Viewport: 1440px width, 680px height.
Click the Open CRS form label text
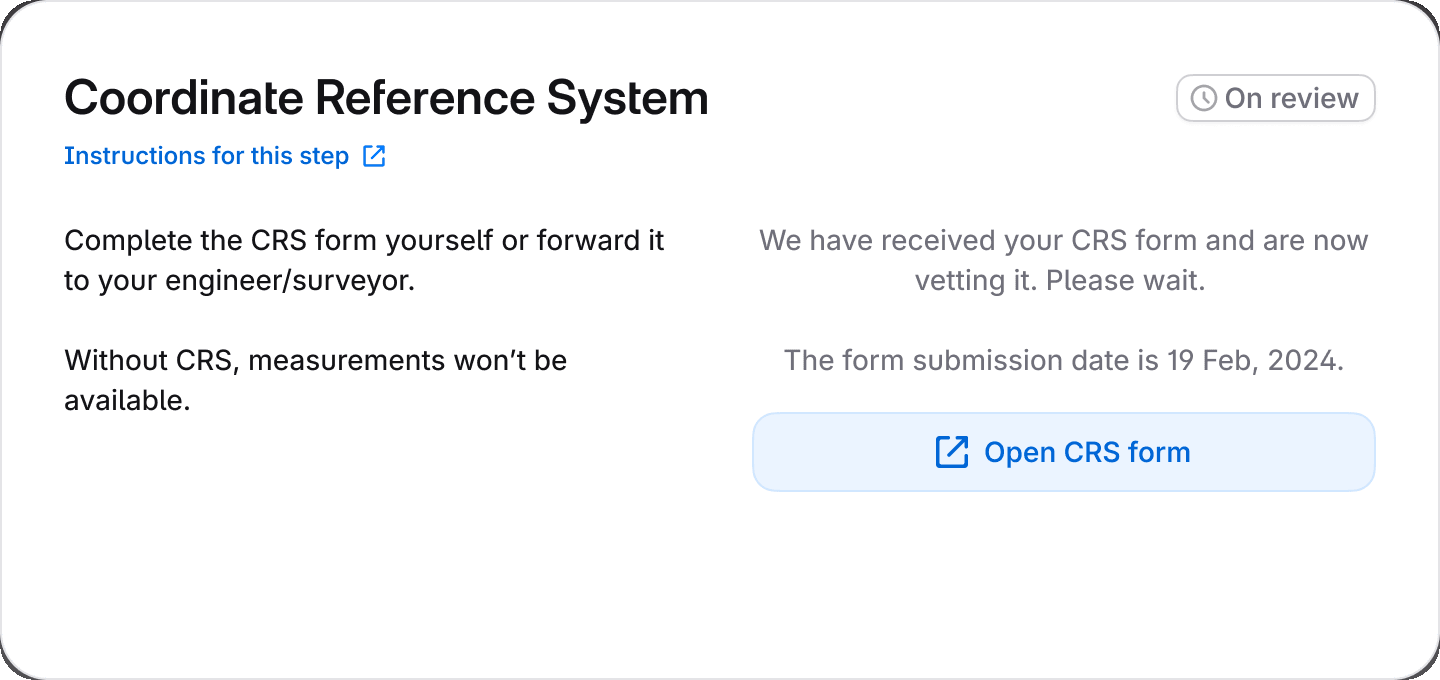(x=1087, y=452)
